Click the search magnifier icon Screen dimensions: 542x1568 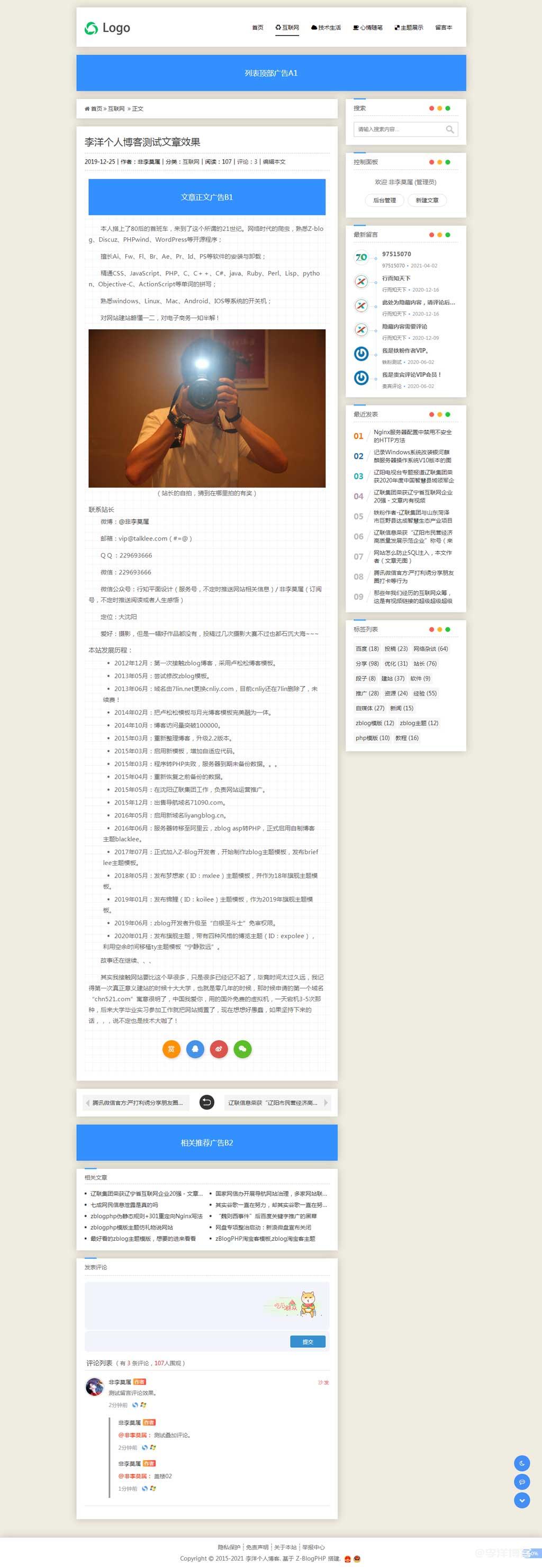coord(449,130)
